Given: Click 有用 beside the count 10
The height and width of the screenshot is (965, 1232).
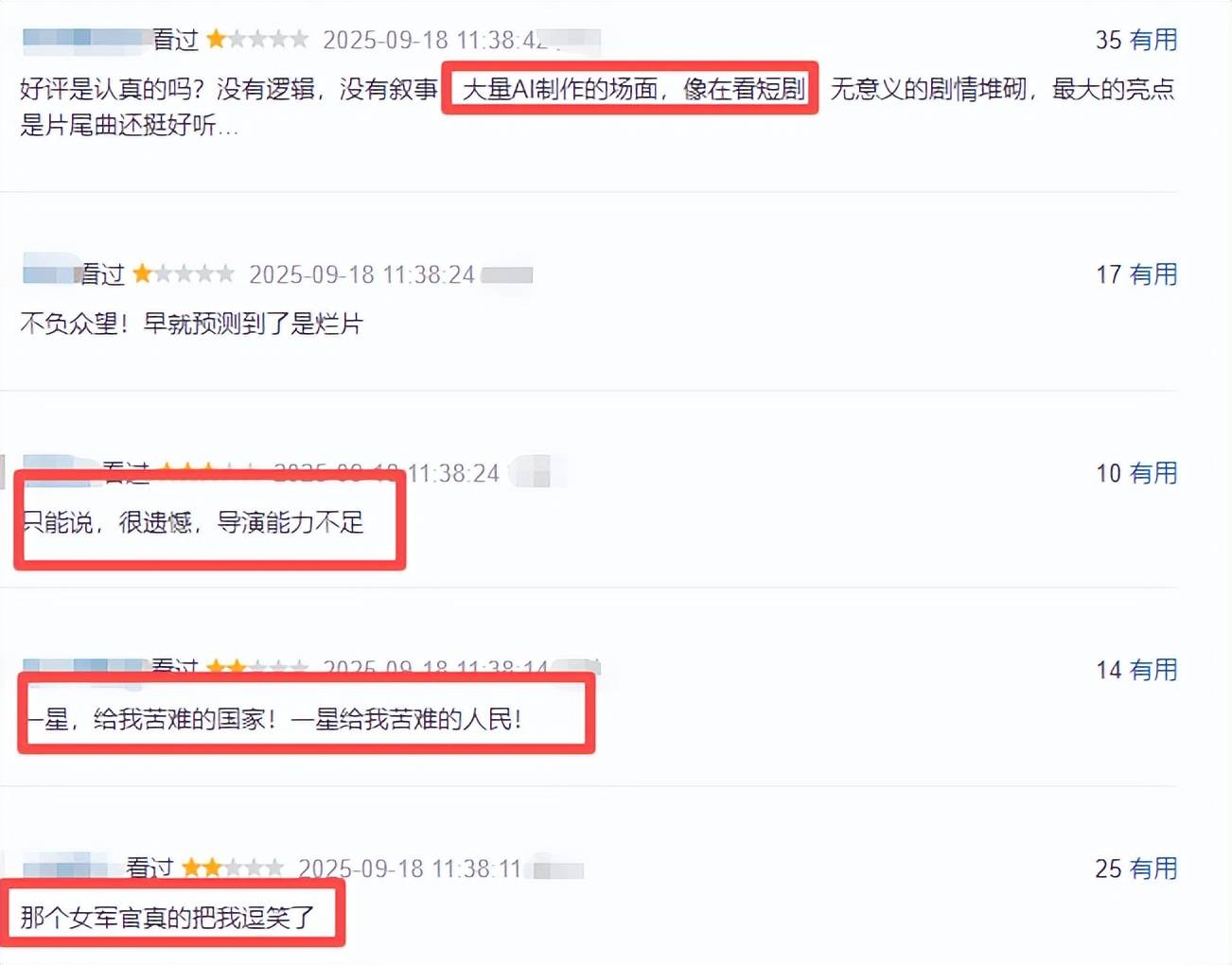Looking at the screenshot, I should pyautogui.click(x=1153, y=473).
